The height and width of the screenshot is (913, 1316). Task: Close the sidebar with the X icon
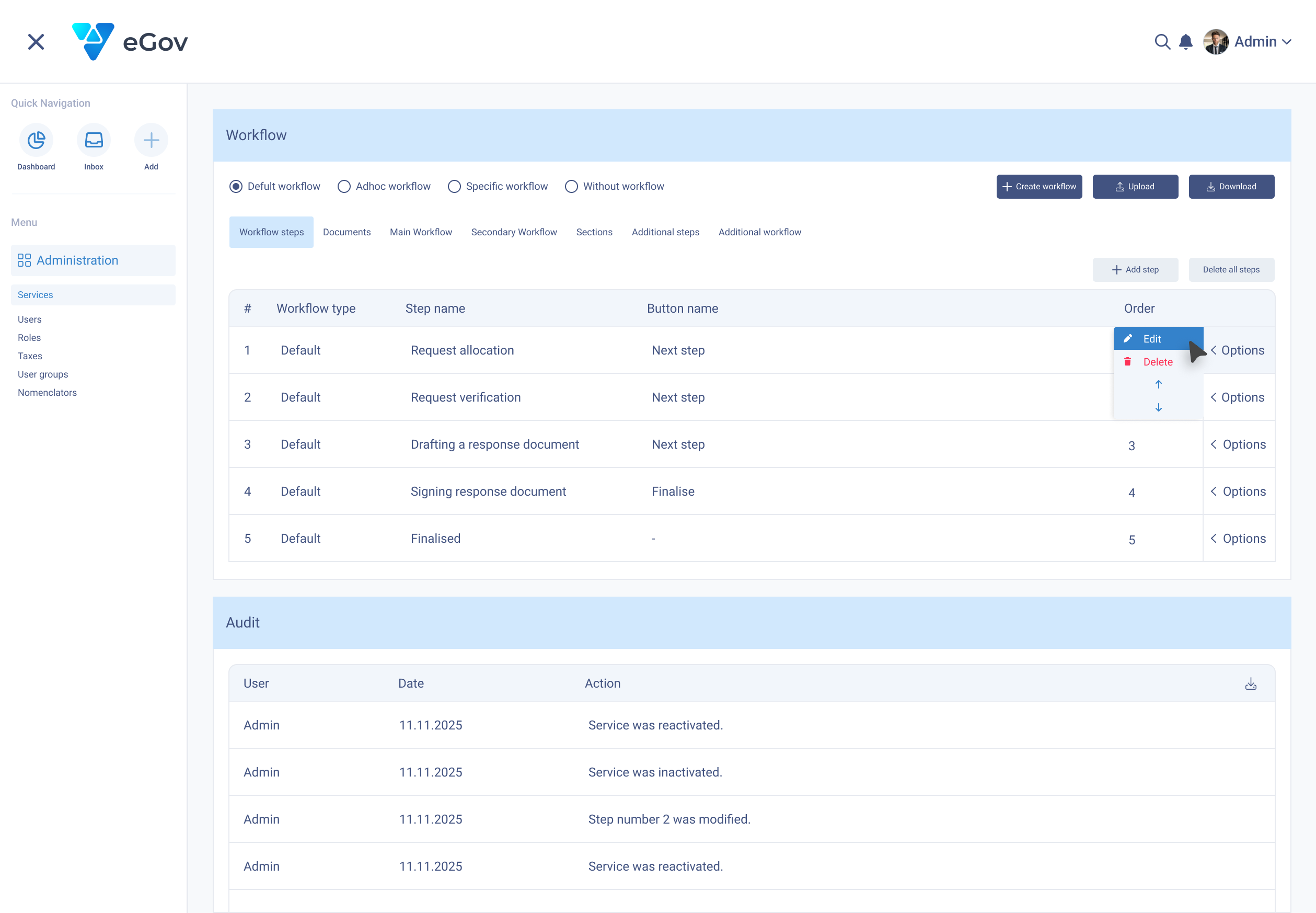(36, 42)
